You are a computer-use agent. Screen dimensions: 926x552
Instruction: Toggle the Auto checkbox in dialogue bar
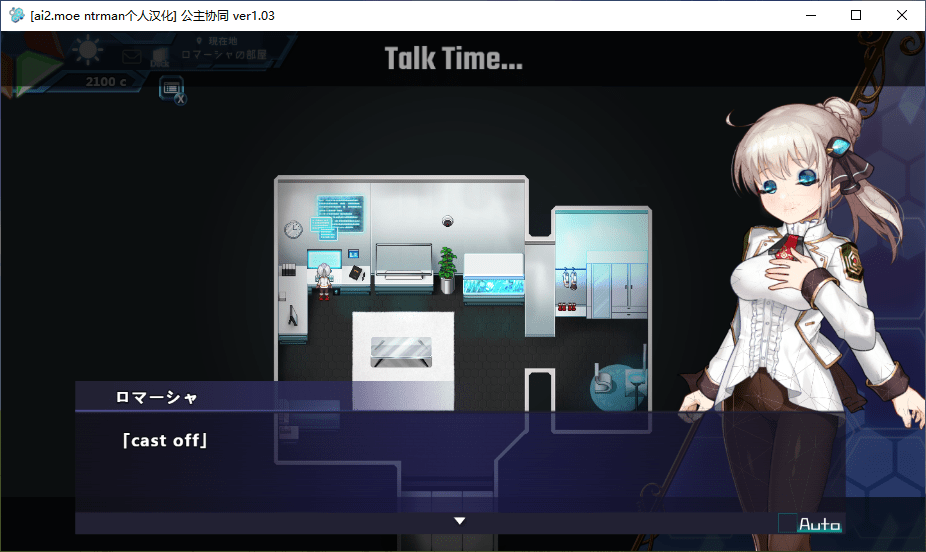[787, 523]
